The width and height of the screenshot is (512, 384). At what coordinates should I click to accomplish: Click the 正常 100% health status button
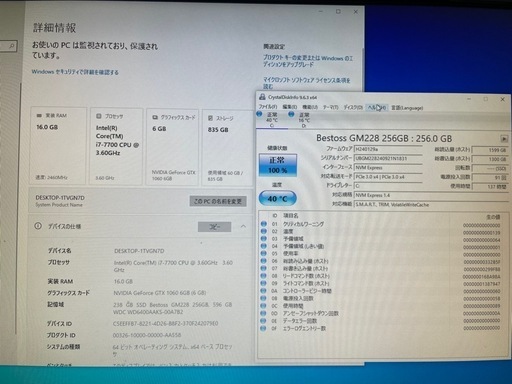tap(278, 165)
